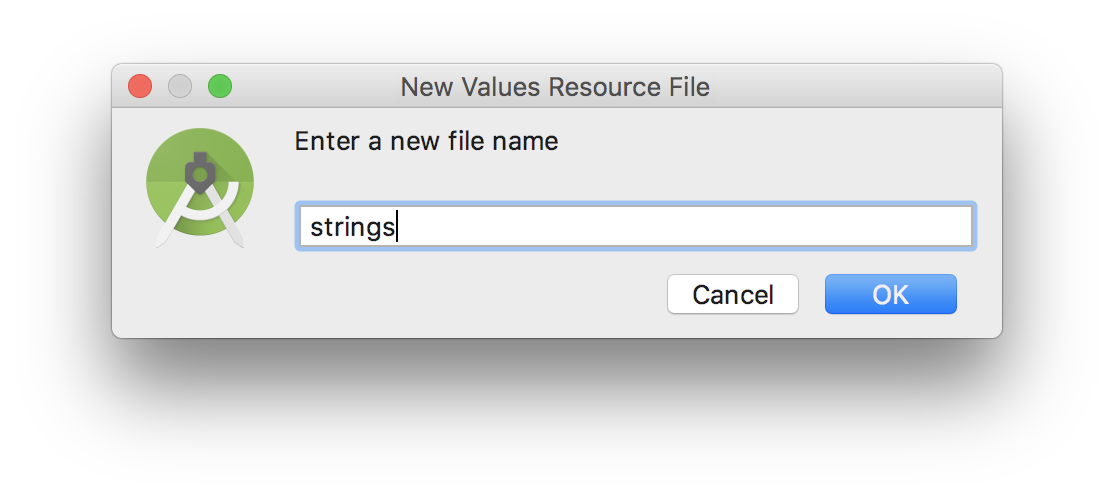This screenshot has width=1114, height=498.
Task: Click the green zoom window button
Action: 220,86
